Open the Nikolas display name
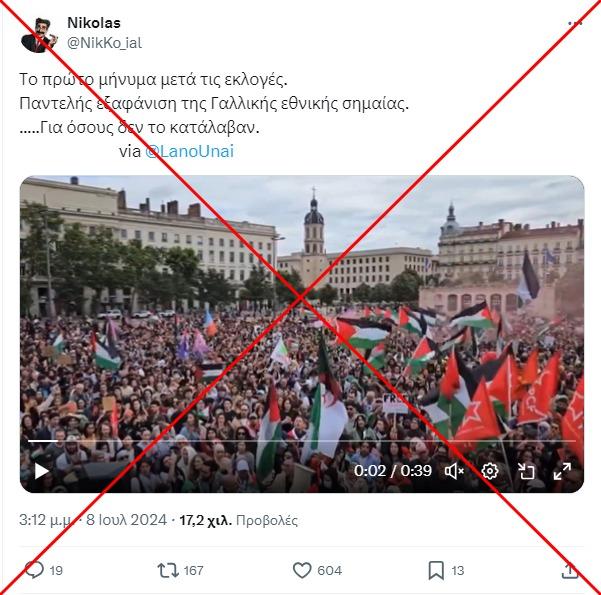This screenshot has height=595, width=601. click(x=94, y=23)
